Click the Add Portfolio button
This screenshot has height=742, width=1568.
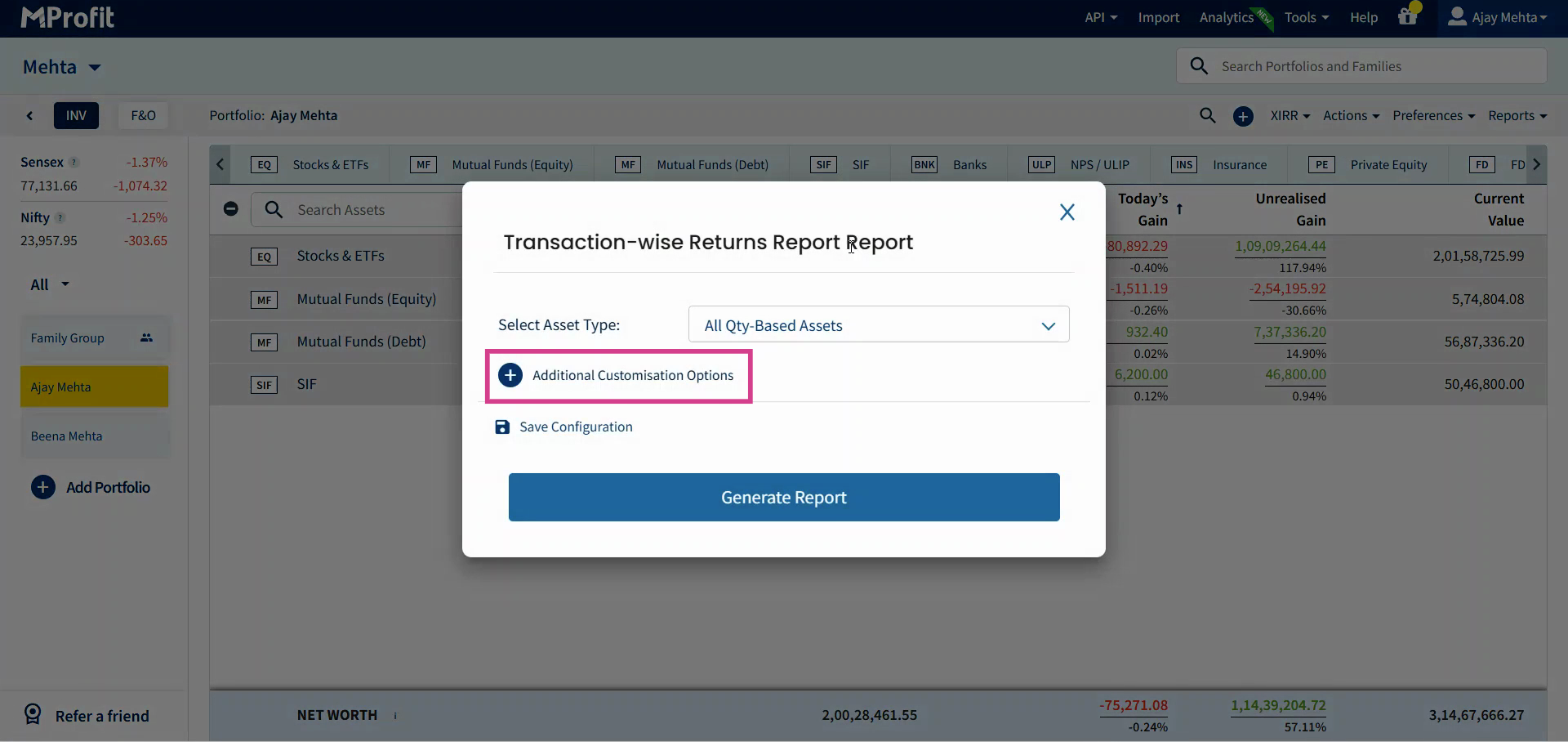click(x=91, y=487)
